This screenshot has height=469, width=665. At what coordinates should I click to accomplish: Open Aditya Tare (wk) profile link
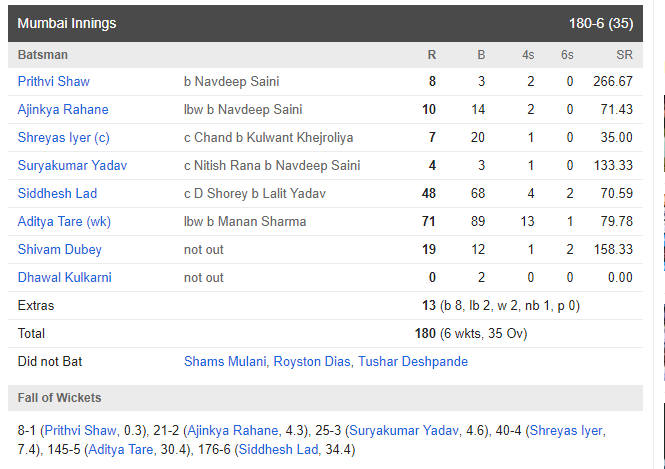click(x=64, y=221)
